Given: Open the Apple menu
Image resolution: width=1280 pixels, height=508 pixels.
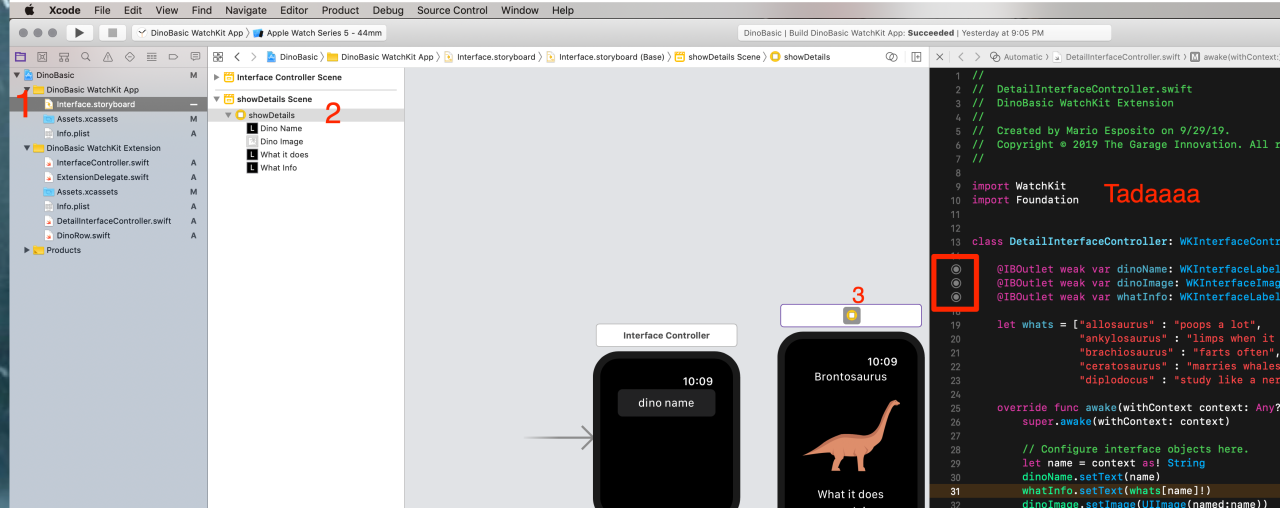Looking at the screenshot, I should (x=28, y=10).
